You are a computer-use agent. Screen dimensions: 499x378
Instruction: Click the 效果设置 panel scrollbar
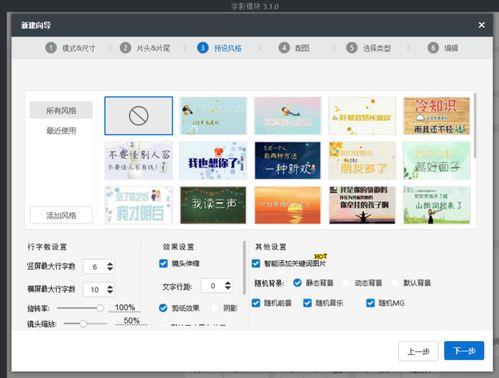click(x=245, y=268)
